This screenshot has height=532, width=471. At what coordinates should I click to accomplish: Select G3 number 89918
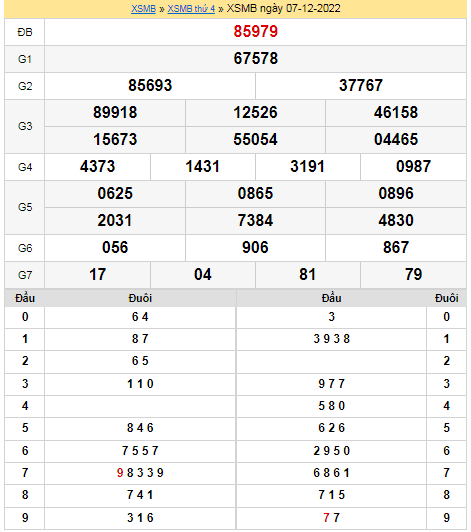(x=115, y=113)
